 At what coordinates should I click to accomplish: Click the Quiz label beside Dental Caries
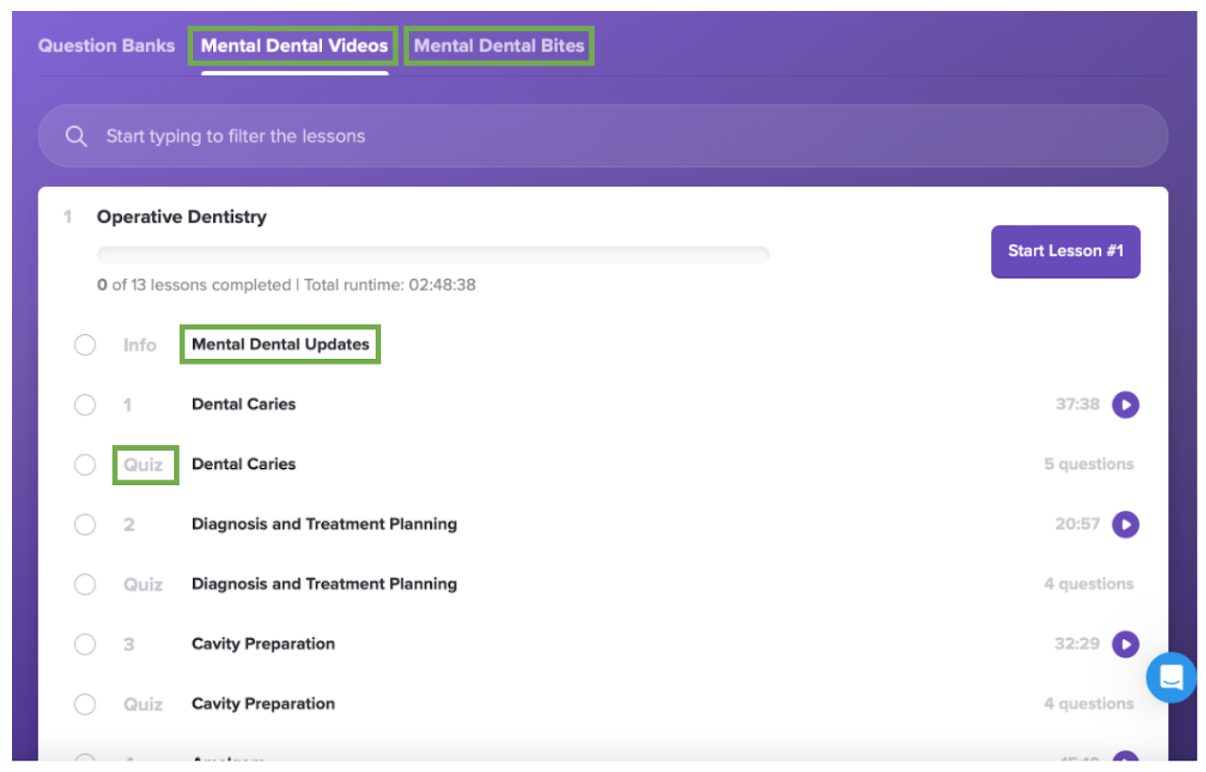pyautogui.click(x=143, y=465)
